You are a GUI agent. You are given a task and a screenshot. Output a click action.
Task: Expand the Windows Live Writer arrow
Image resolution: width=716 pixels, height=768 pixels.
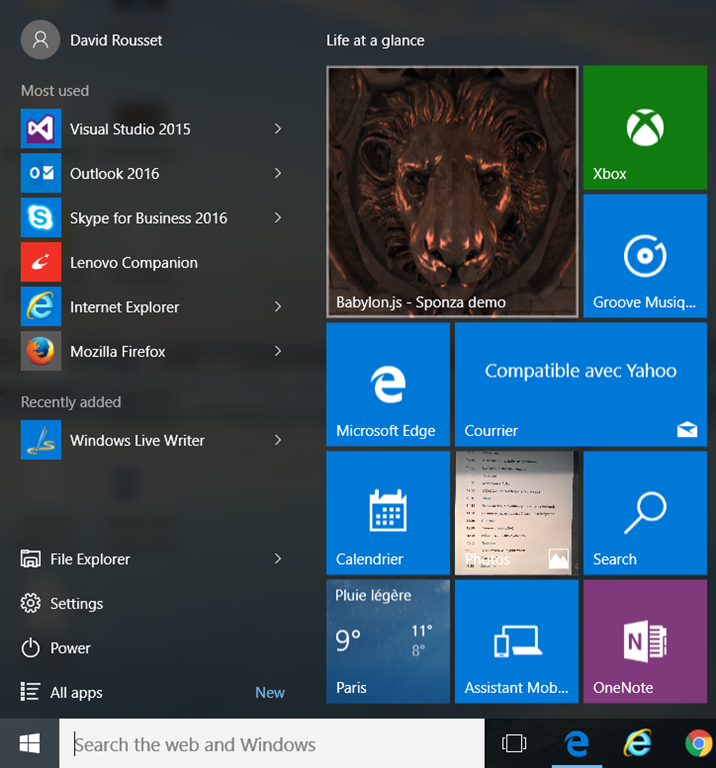click(278, 440)
